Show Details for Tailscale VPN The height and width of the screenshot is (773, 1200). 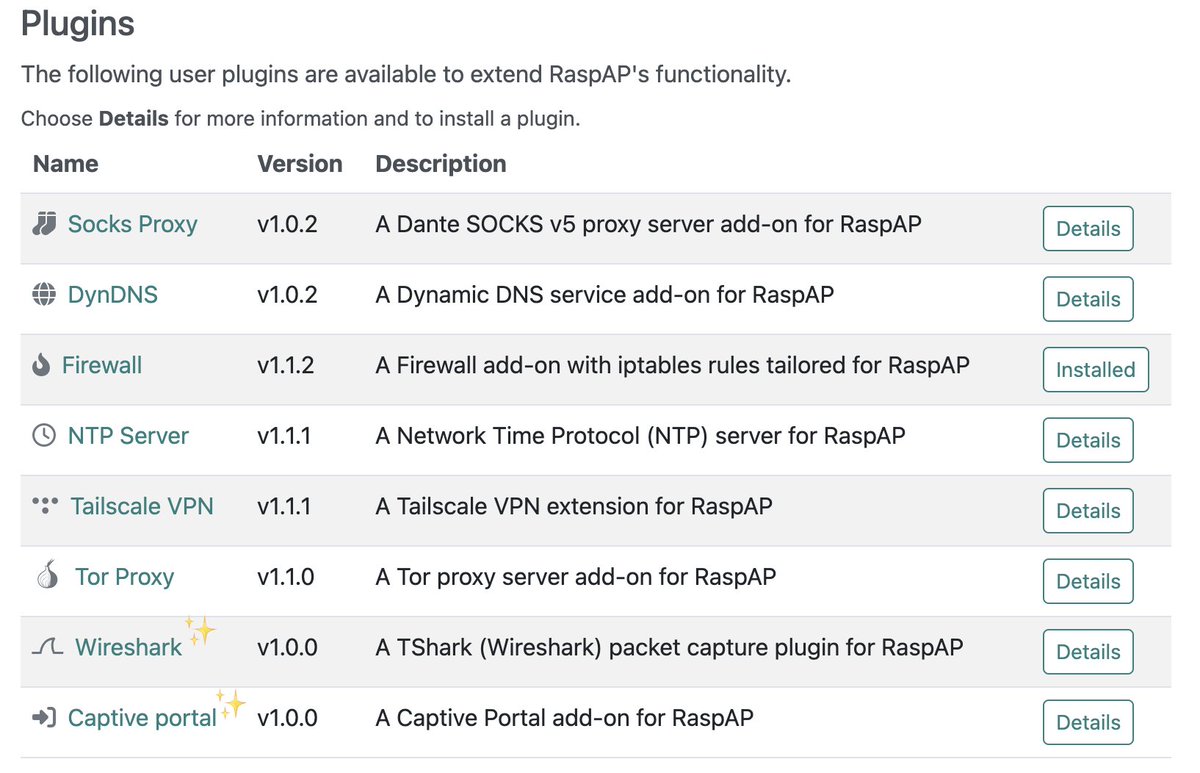[1088, 510]
